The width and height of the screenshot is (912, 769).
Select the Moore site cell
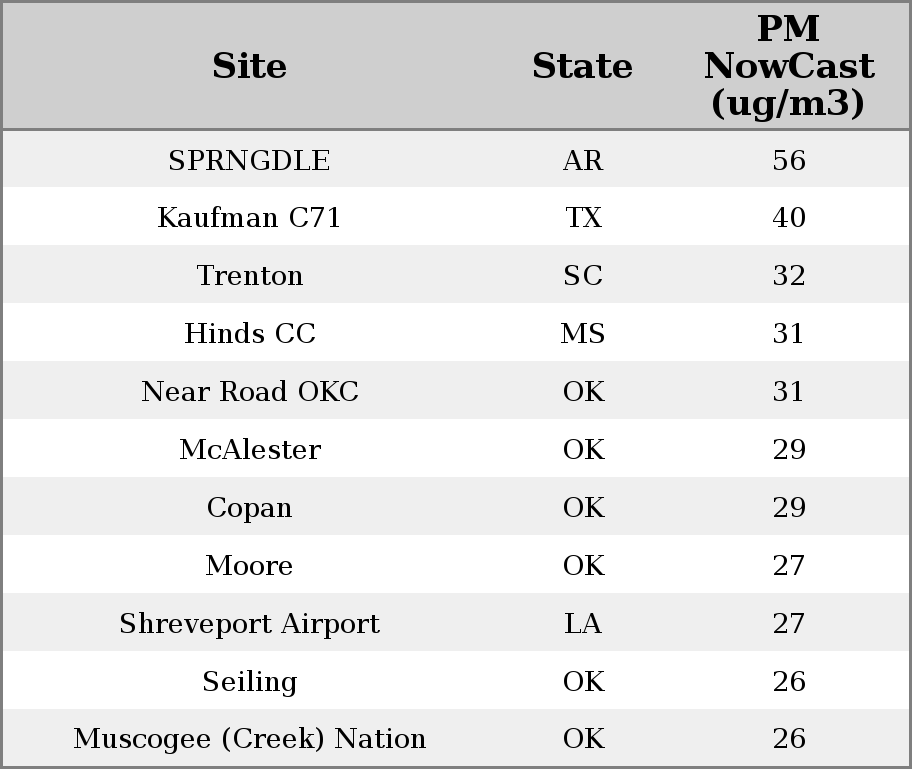(249, 566)
